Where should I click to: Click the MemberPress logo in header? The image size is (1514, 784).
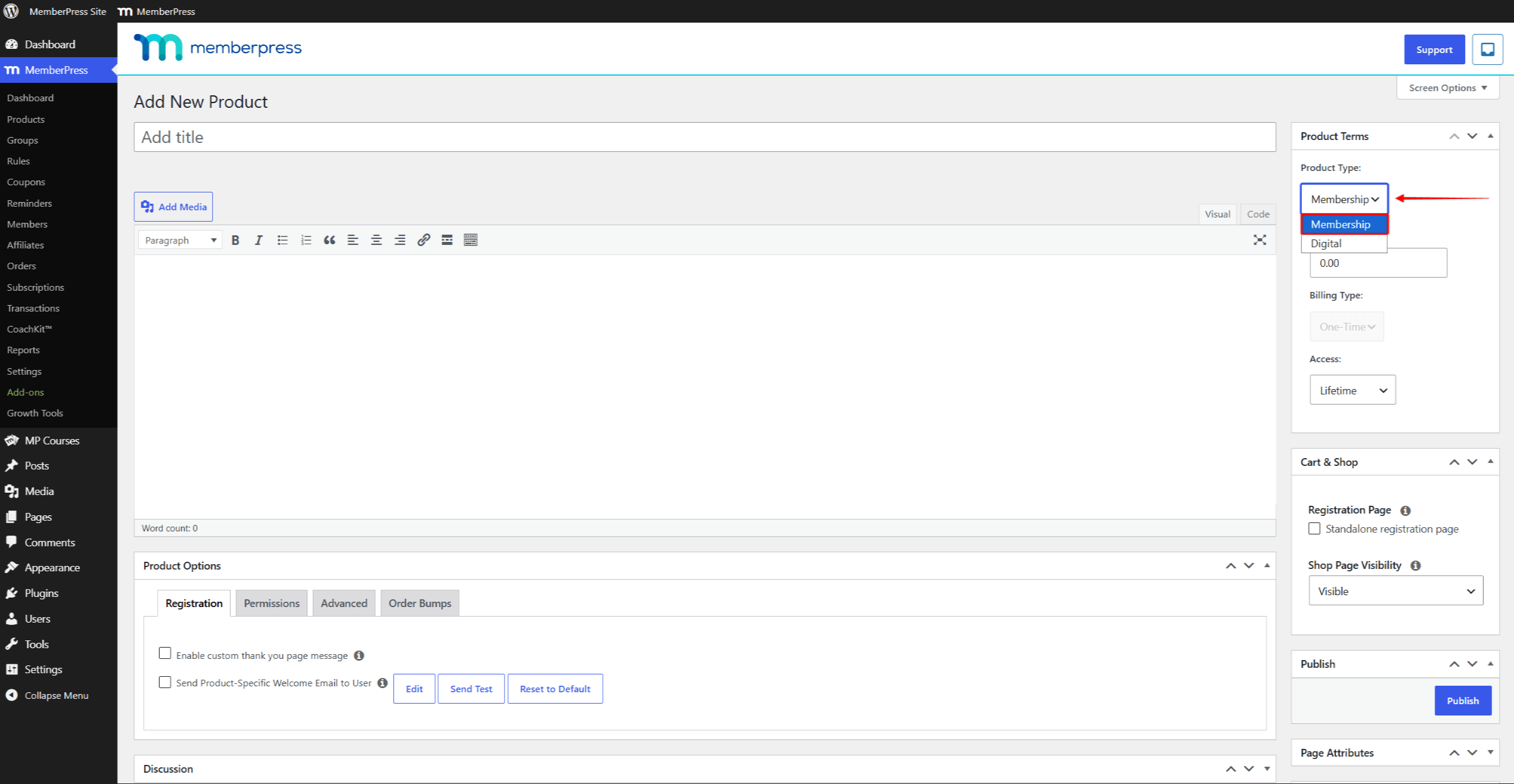(x=218, y=48)
